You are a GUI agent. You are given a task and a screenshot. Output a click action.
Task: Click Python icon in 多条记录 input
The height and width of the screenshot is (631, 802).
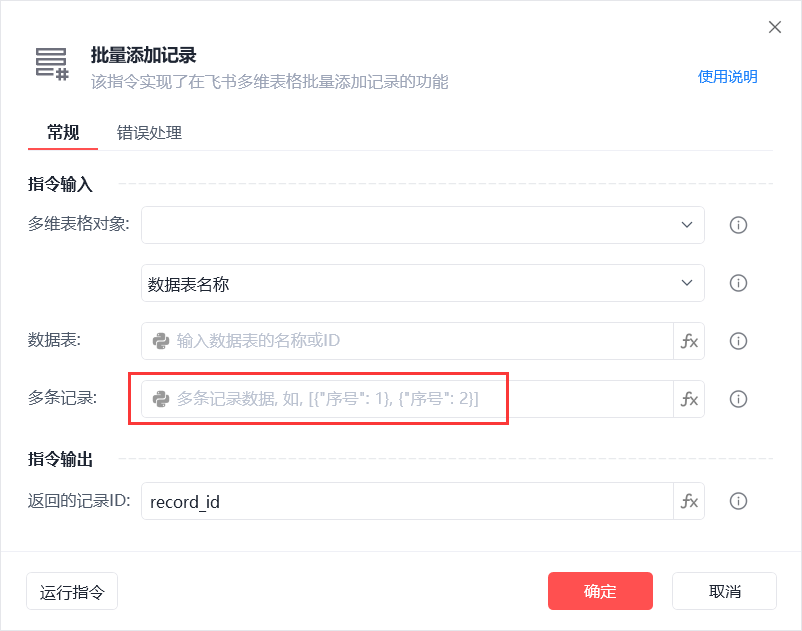coord(160,399)
